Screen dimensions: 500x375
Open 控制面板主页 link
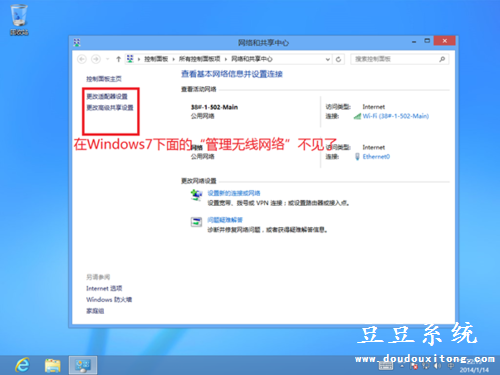pyautogui.click(x=104, y=79)
